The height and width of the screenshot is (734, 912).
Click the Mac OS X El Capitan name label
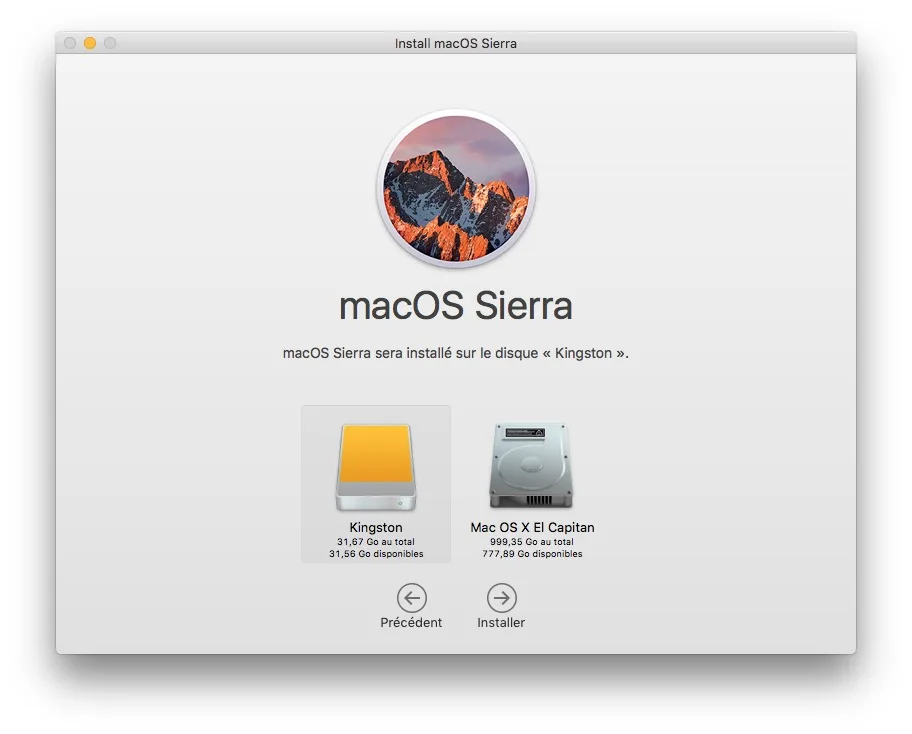tap(530, 527)
